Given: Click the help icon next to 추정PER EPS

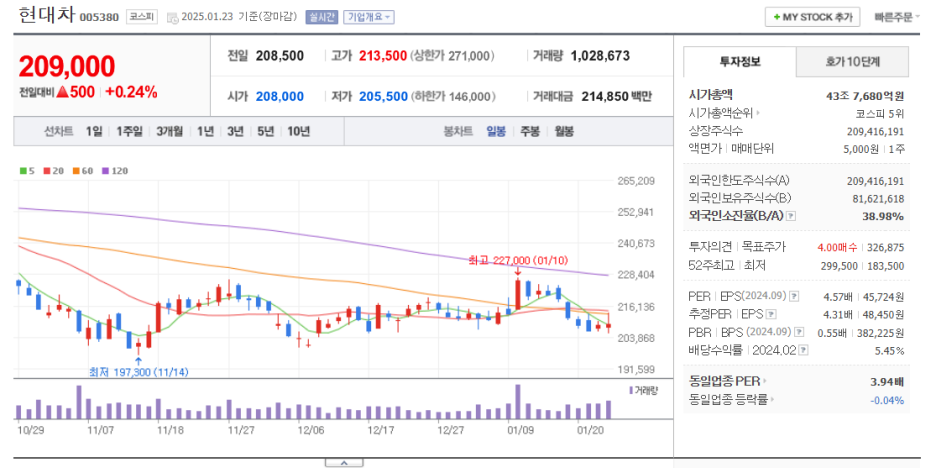Looking at the screenshot, I should click(x=771, y=314).
